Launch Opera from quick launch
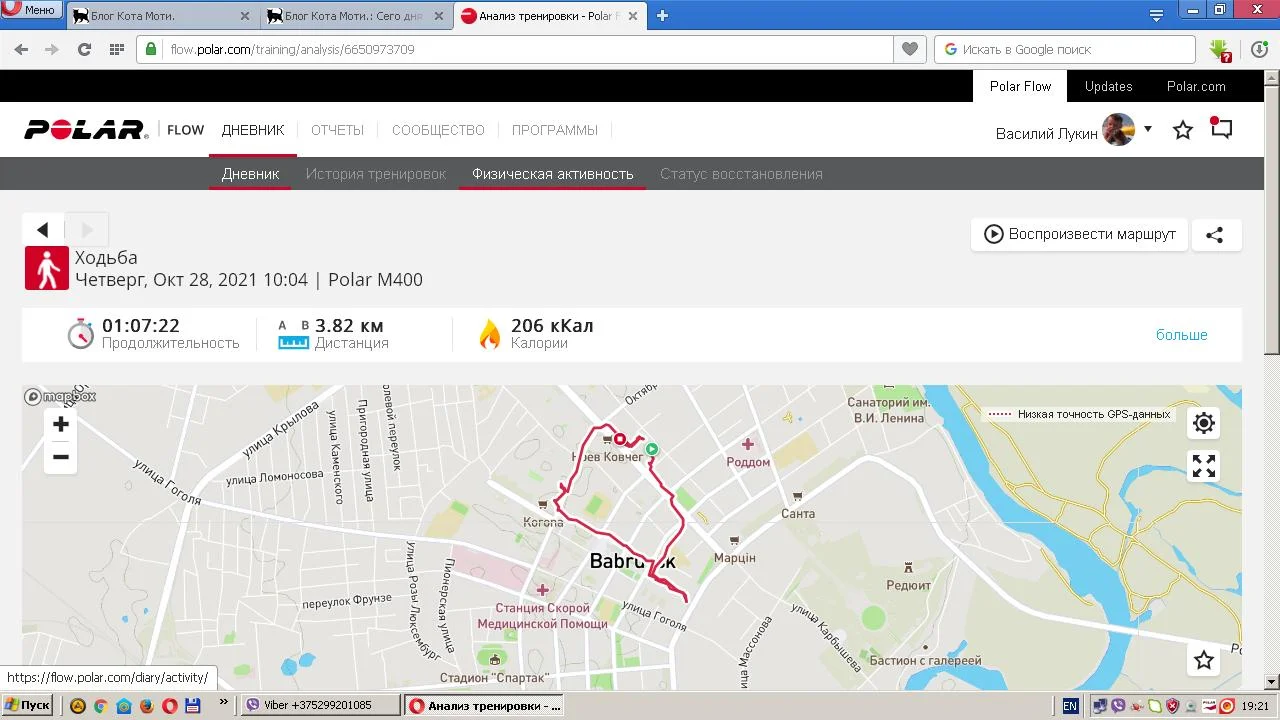This screenshot has height=720, width=1280. [169, 705]
